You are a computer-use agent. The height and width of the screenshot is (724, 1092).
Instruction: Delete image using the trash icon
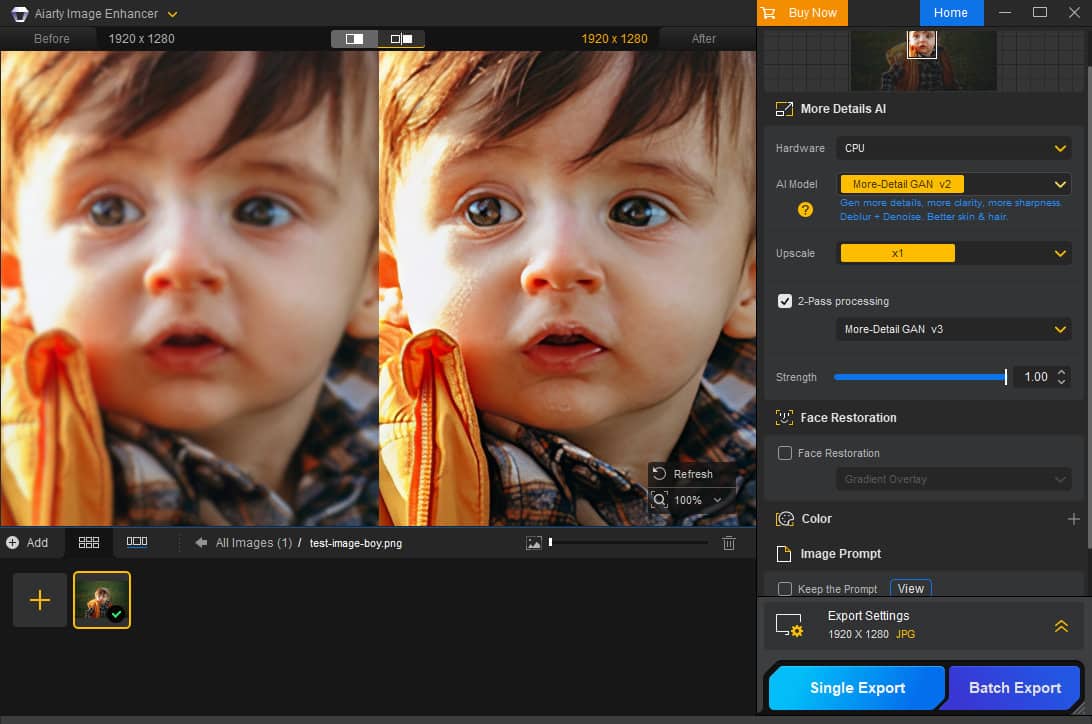coord(729,542)
